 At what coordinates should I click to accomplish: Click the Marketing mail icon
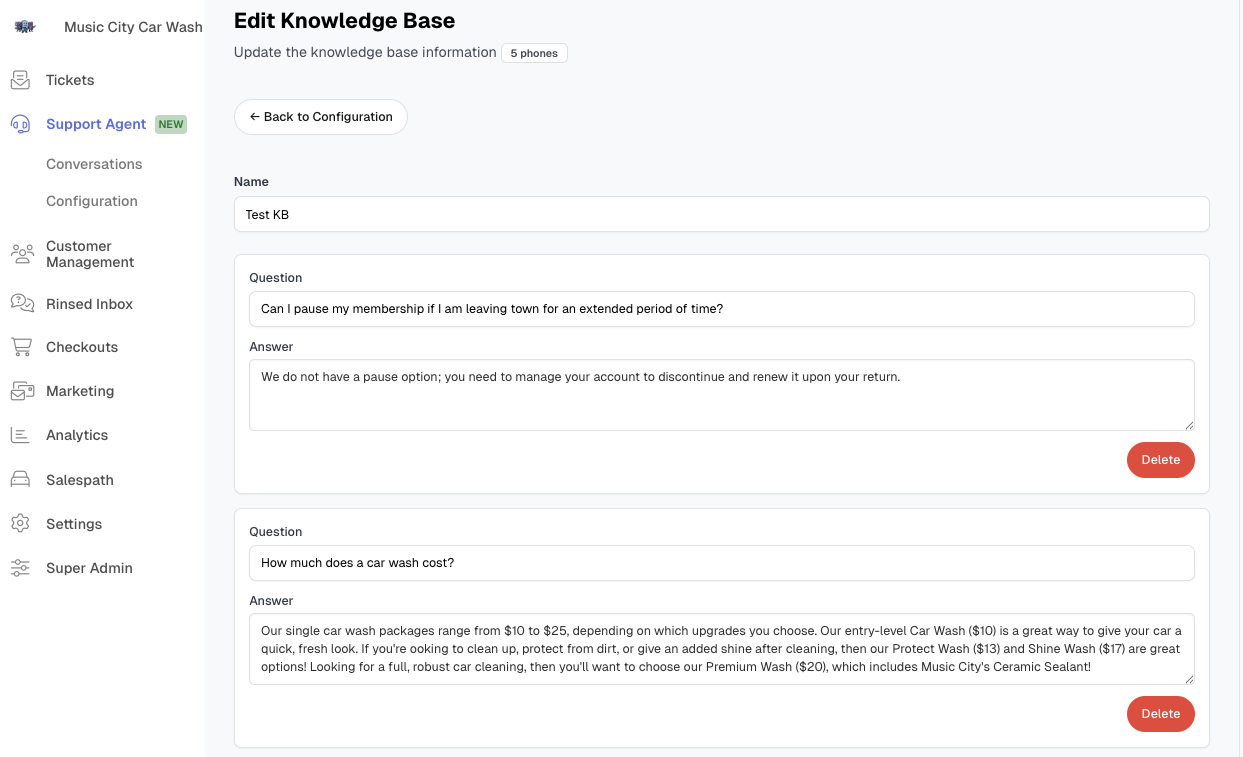point(21,391)
